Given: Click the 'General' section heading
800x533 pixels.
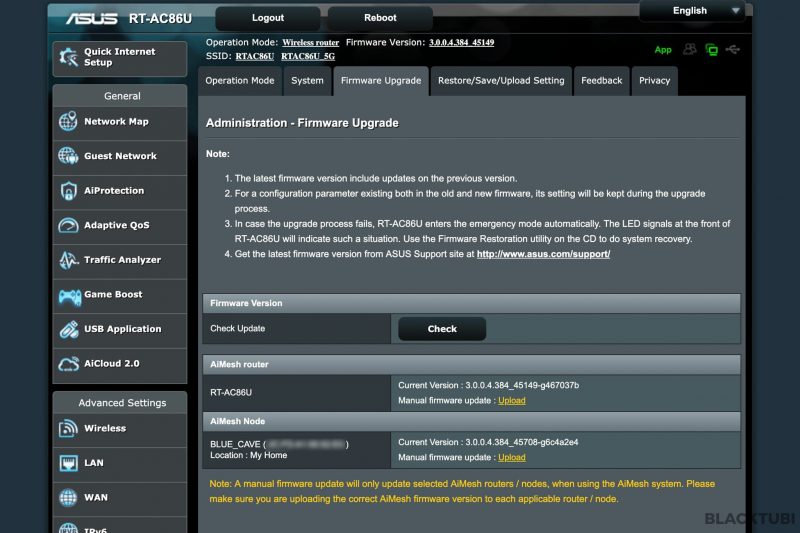Looking at the screenshot, I should 122,96.
